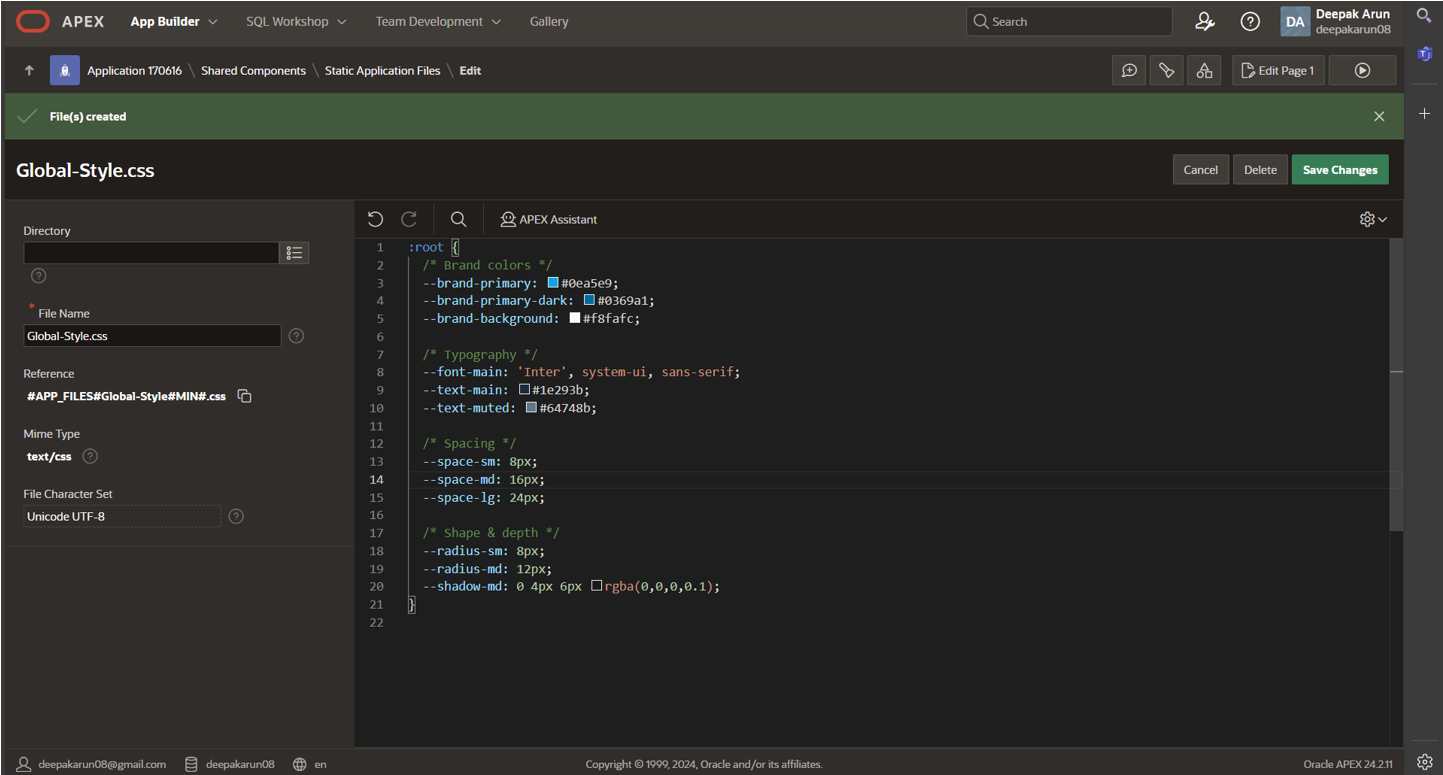
Task: Click the help question mark in header
Action: (1250, 21)
